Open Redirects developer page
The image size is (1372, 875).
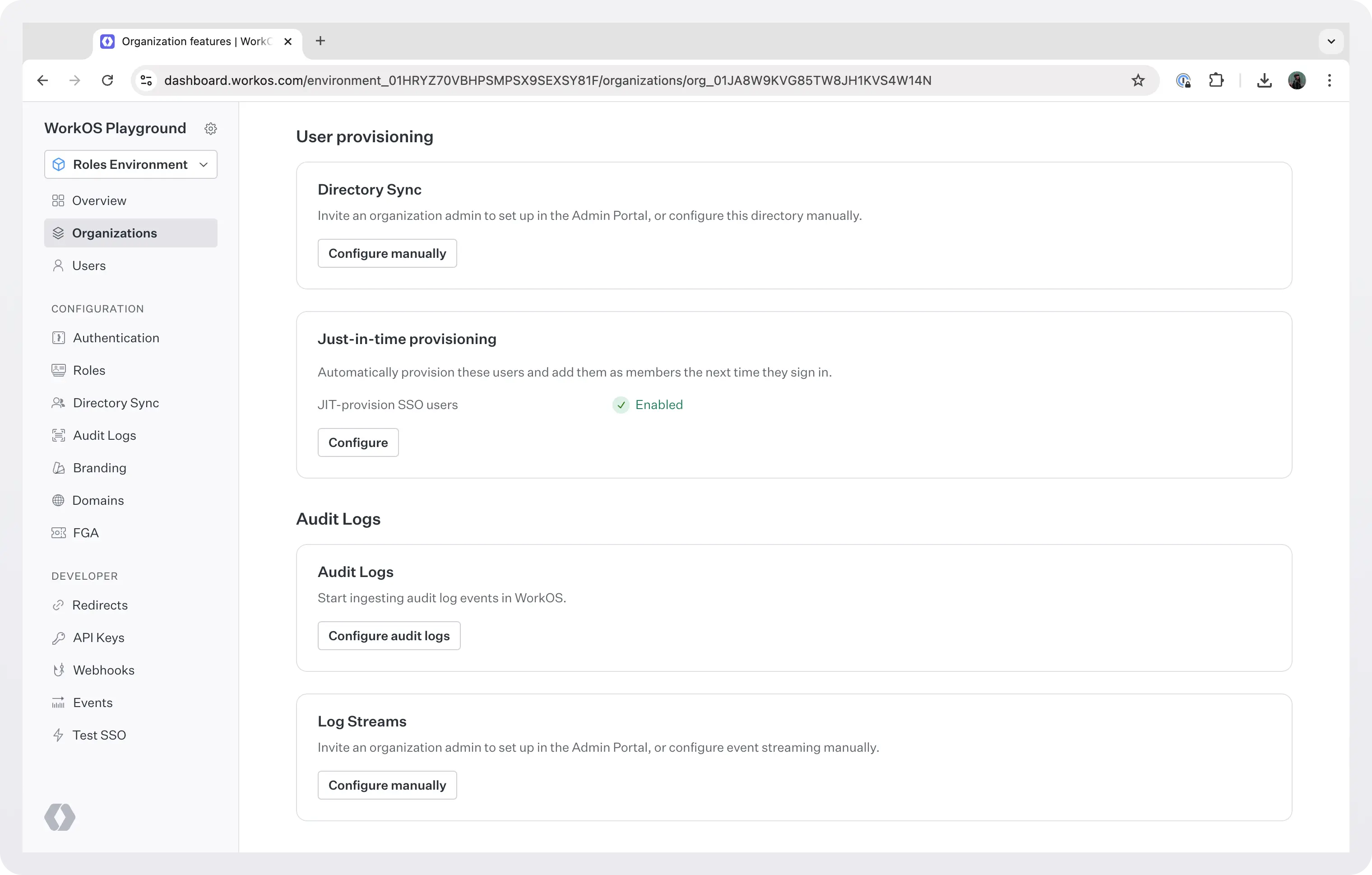point(130,605)
